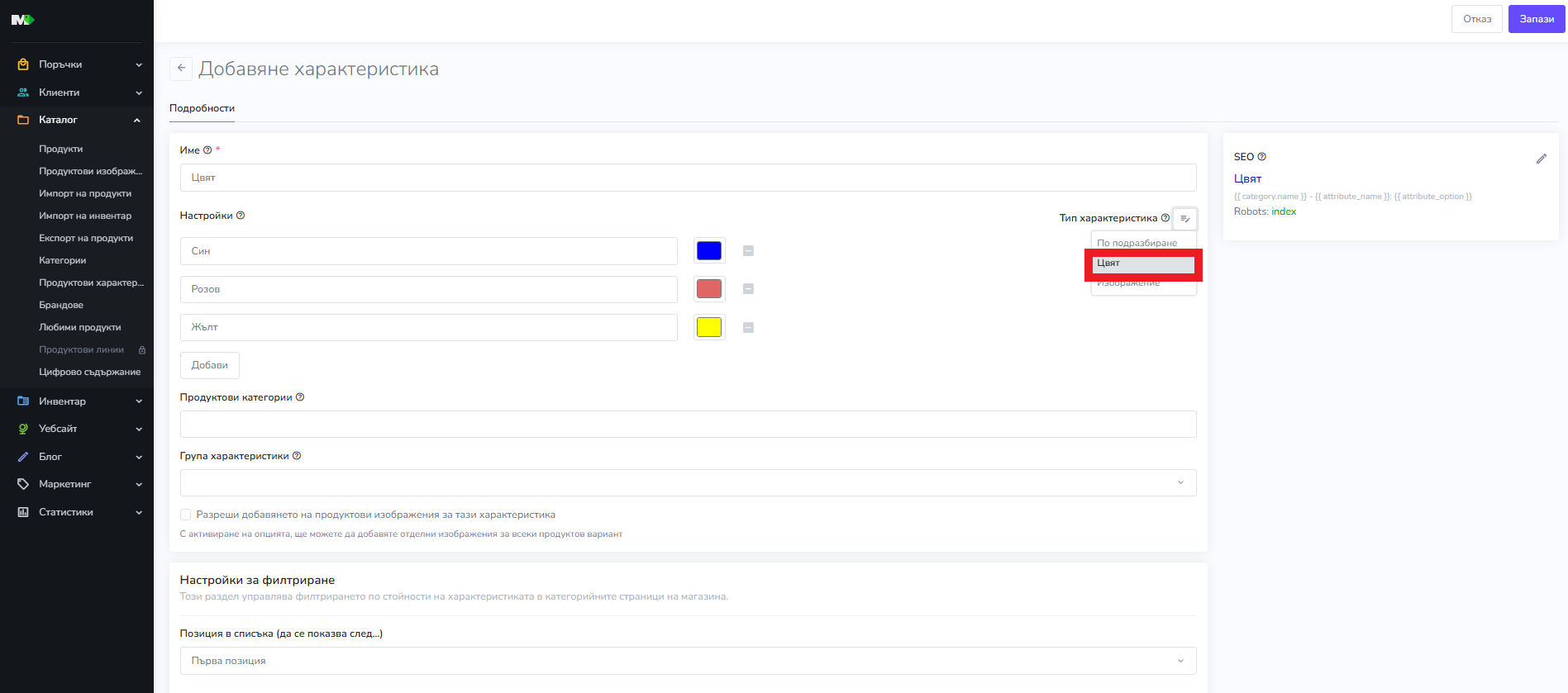Open the attribute type selector icon

point(1184,219)
